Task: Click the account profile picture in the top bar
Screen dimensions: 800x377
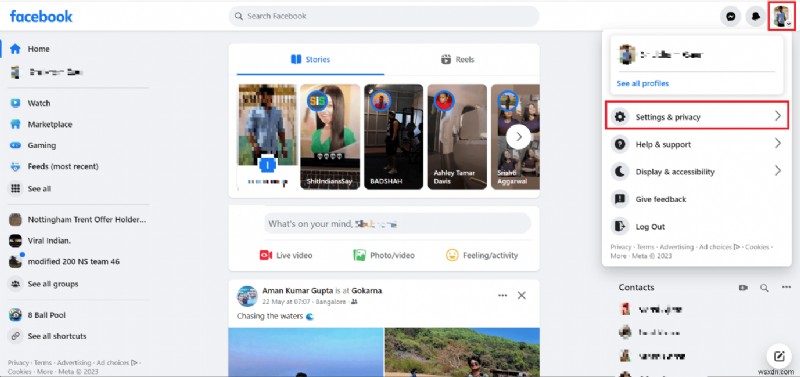Action: pos(781,16)
